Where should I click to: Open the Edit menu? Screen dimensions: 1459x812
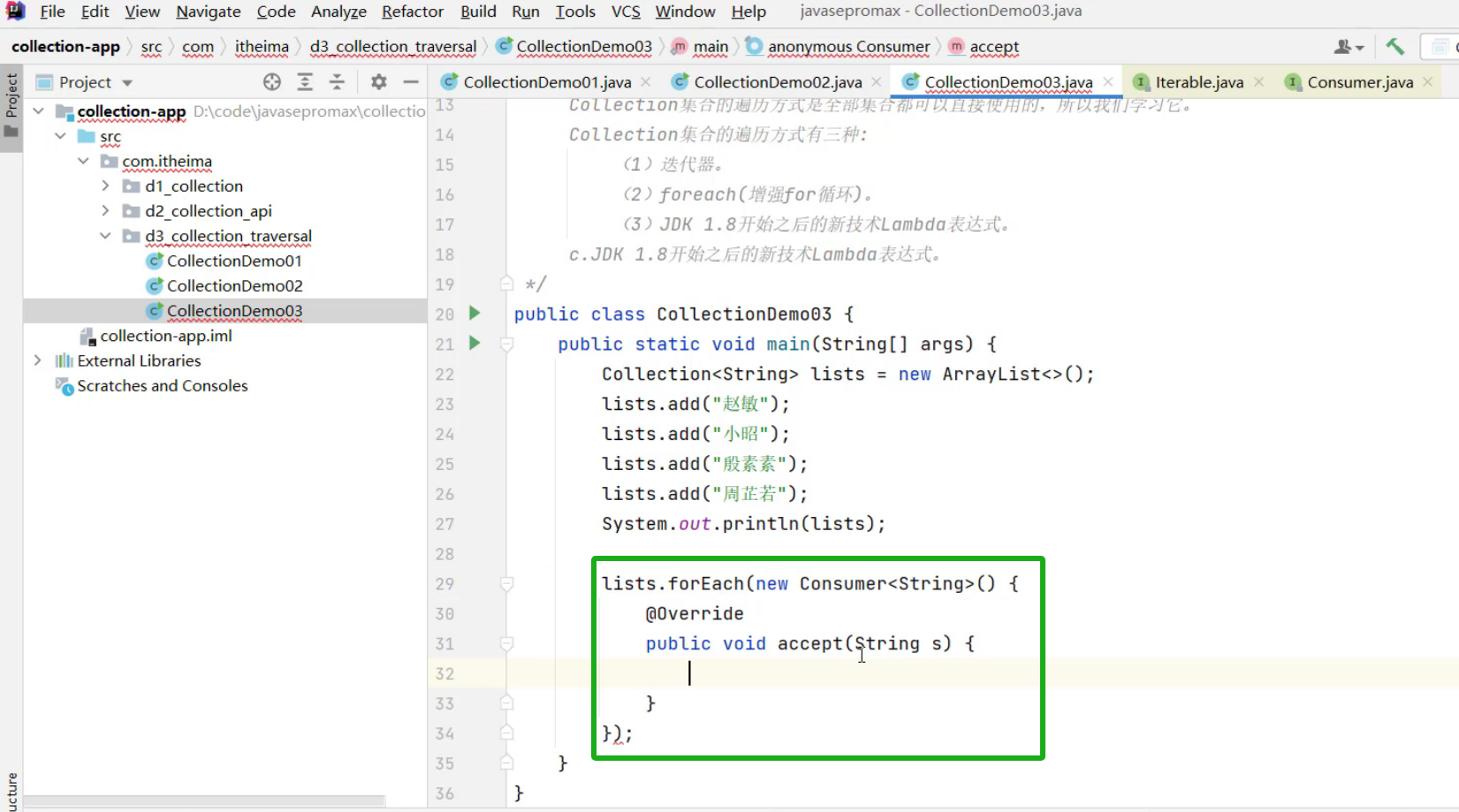[x=95, y=11]
